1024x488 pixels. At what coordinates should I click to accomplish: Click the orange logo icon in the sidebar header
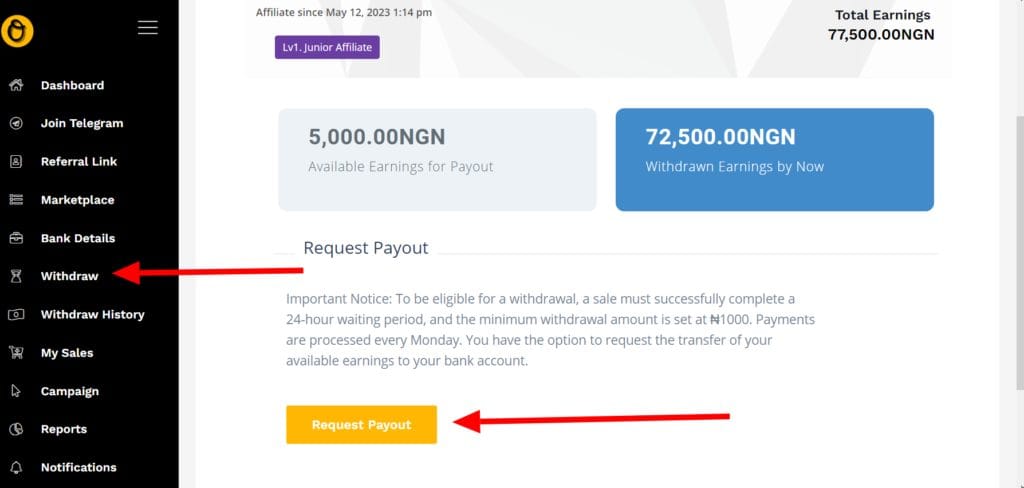pyautogui.click(x=17, y=29)
